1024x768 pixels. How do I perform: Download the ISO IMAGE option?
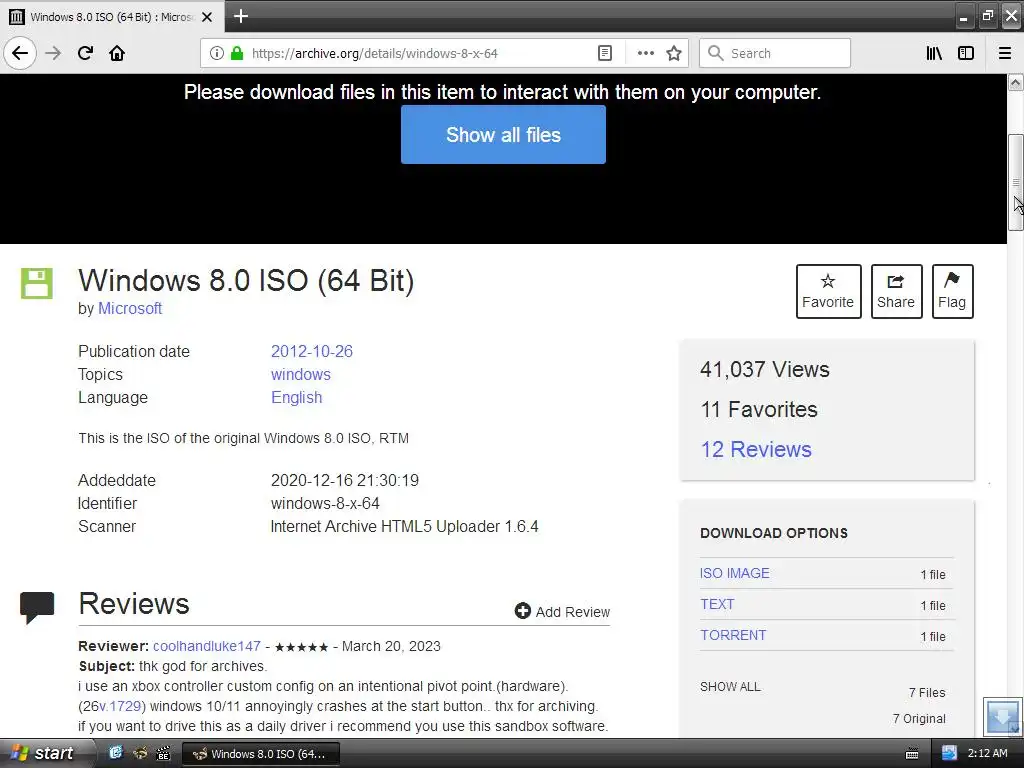pyautogui.click(x=735, y=573)
